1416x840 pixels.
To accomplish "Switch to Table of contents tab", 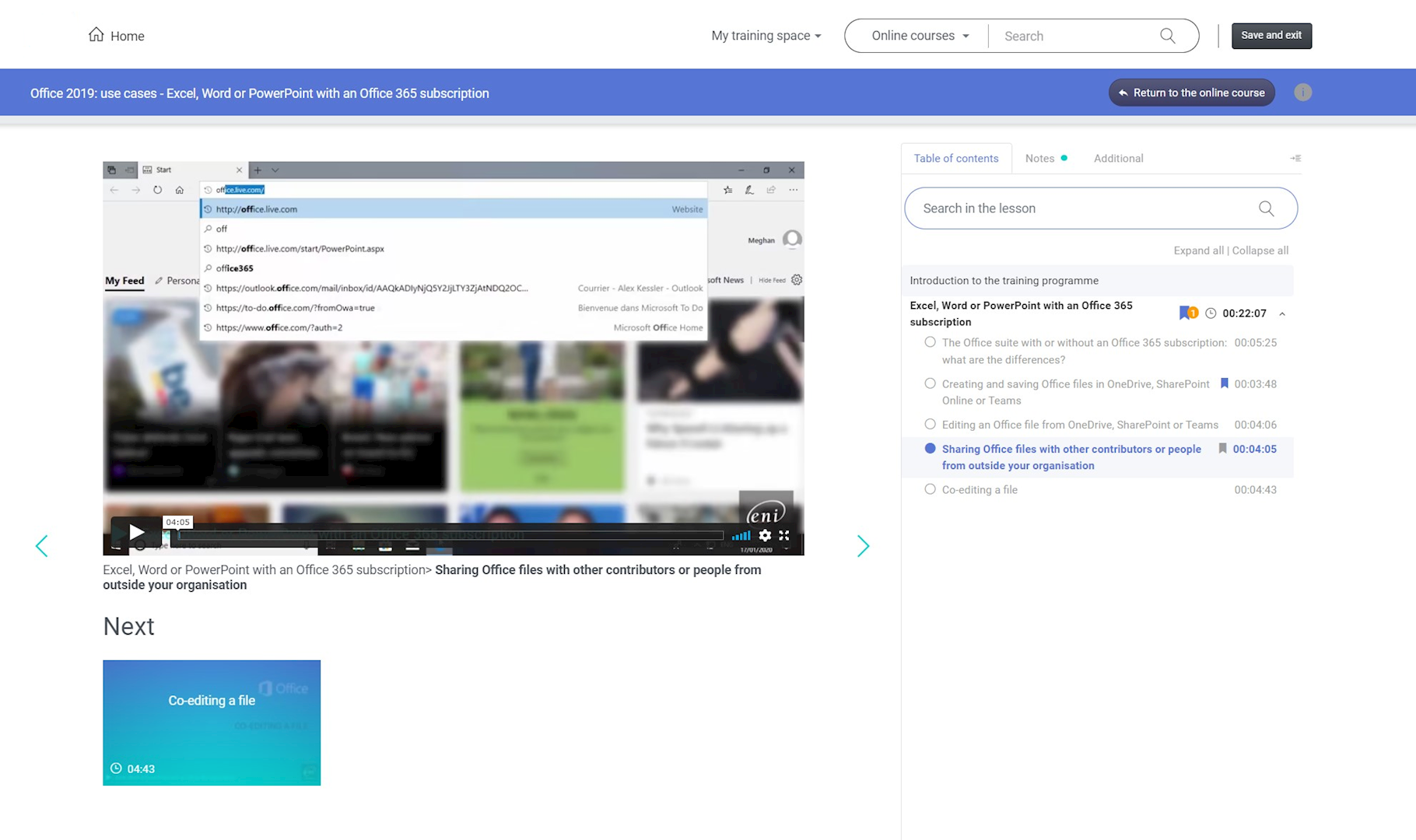I will pos(955,158).
